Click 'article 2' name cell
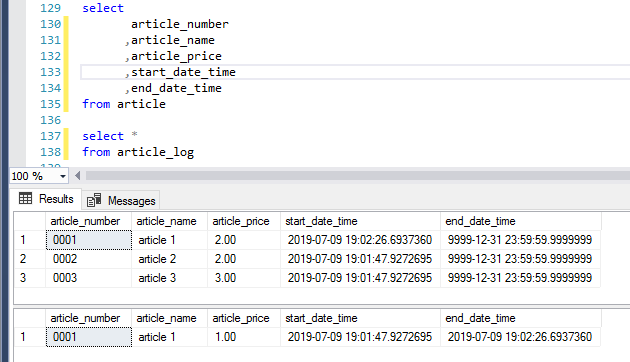 coord(169,259)
